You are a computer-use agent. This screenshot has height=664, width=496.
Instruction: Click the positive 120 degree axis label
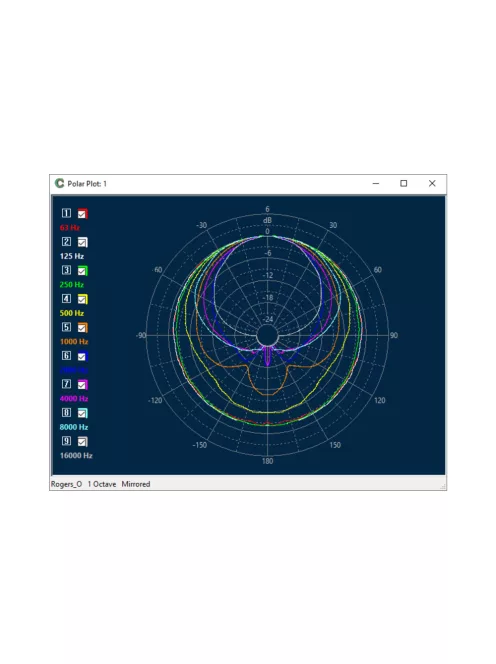pos(380,400)
